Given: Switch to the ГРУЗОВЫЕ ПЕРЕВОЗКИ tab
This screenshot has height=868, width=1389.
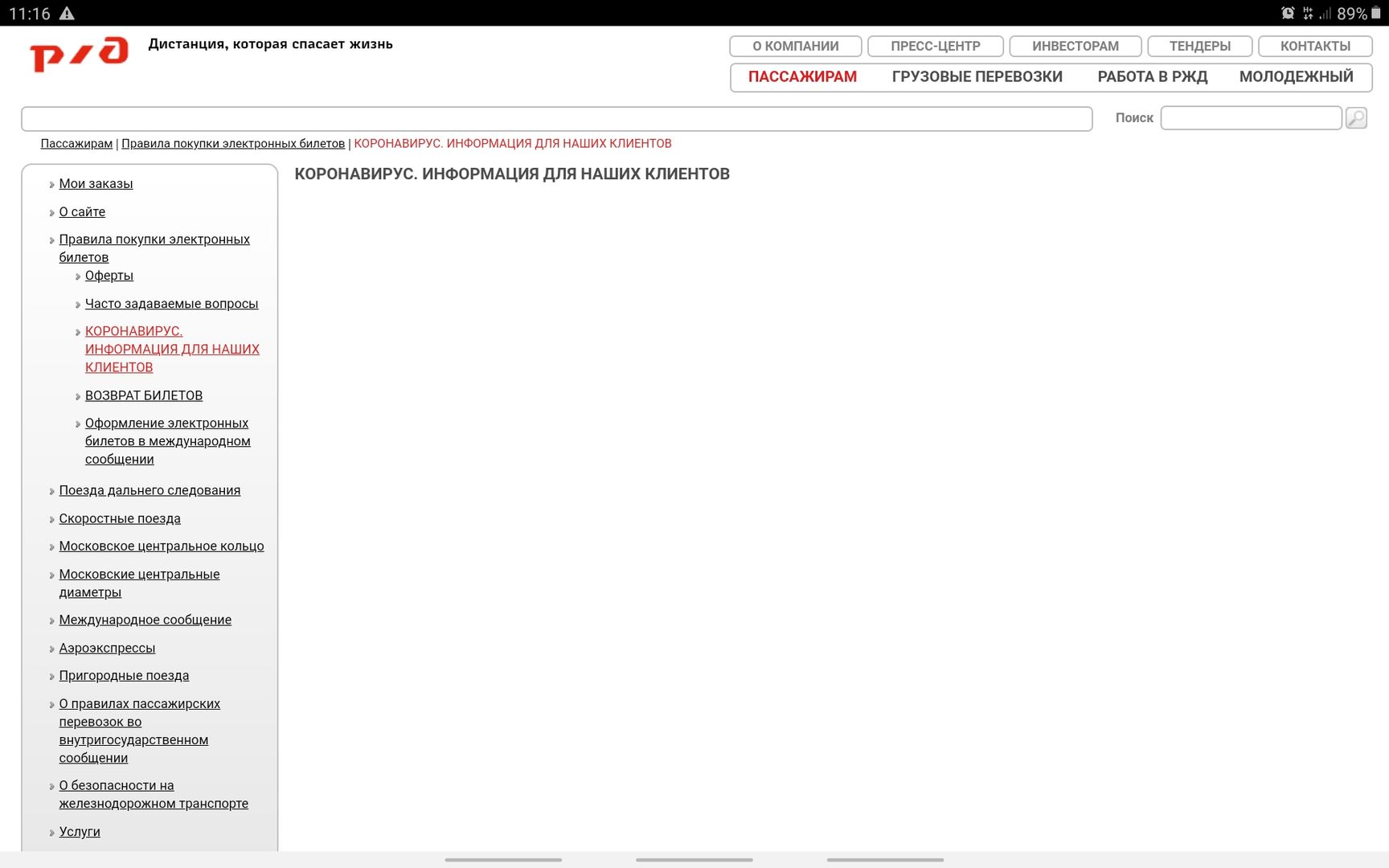Looking at the screenshot, I should tap(977, 77).
